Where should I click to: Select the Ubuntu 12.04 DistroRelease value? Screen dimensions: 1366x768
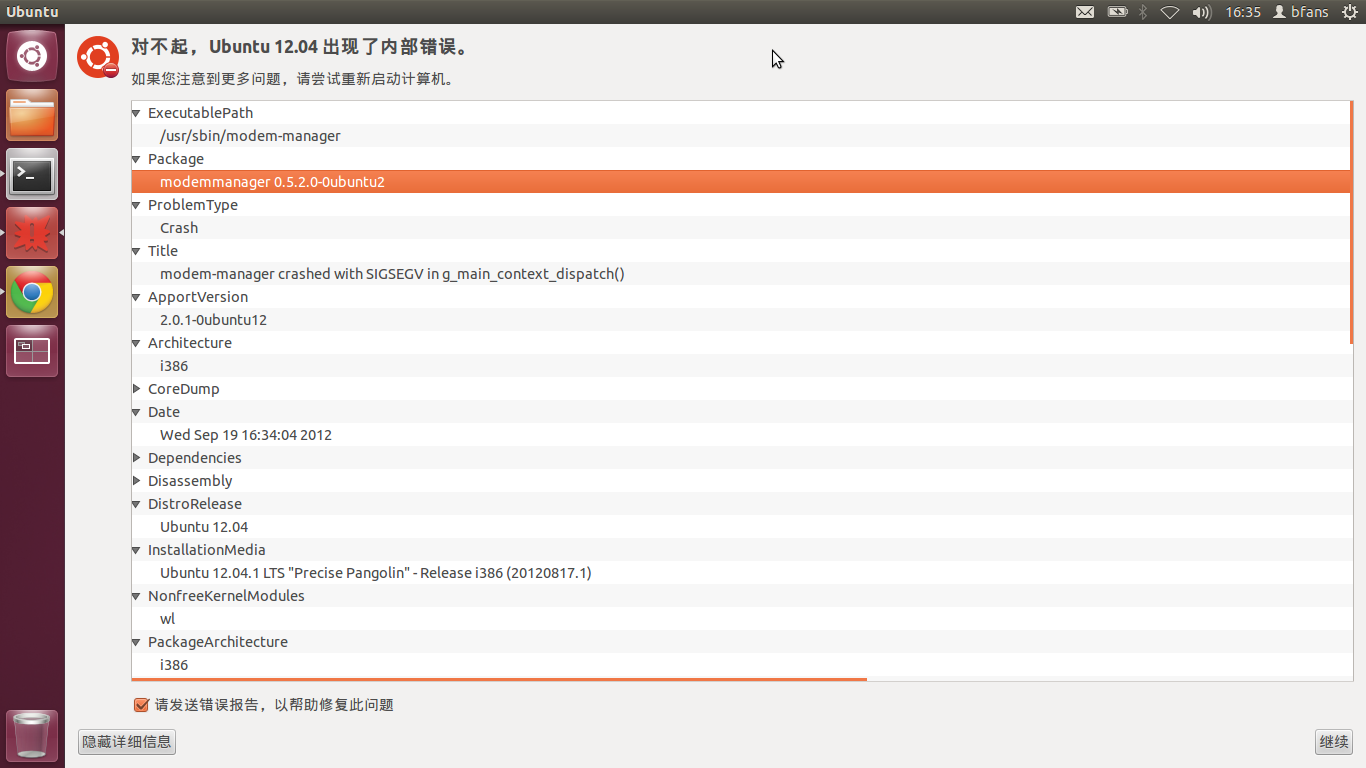pyautogui.click(x=740, y=527)
